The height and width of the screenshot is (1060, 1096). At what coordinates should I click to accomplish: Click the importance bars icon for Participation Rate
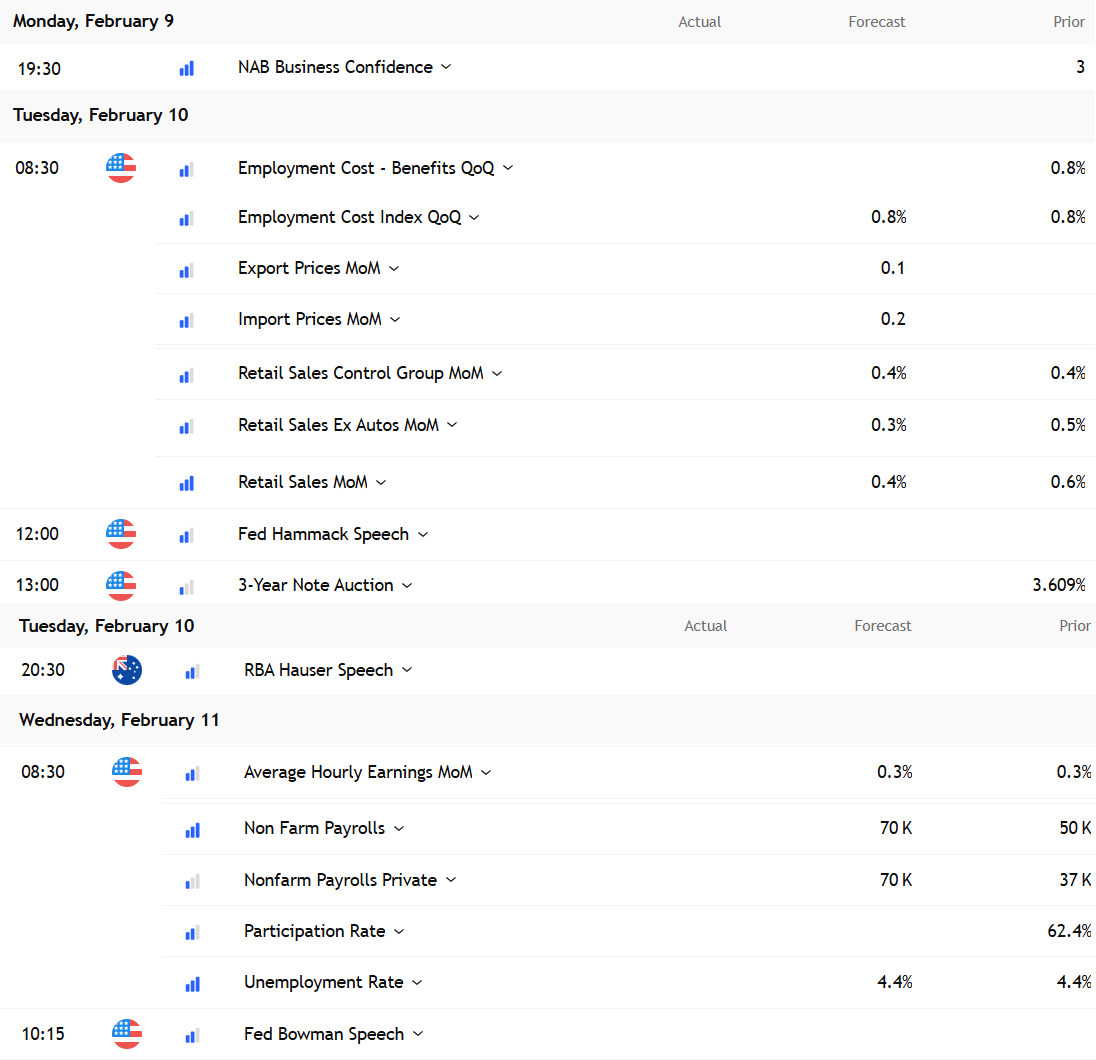[x=192, y=933]
